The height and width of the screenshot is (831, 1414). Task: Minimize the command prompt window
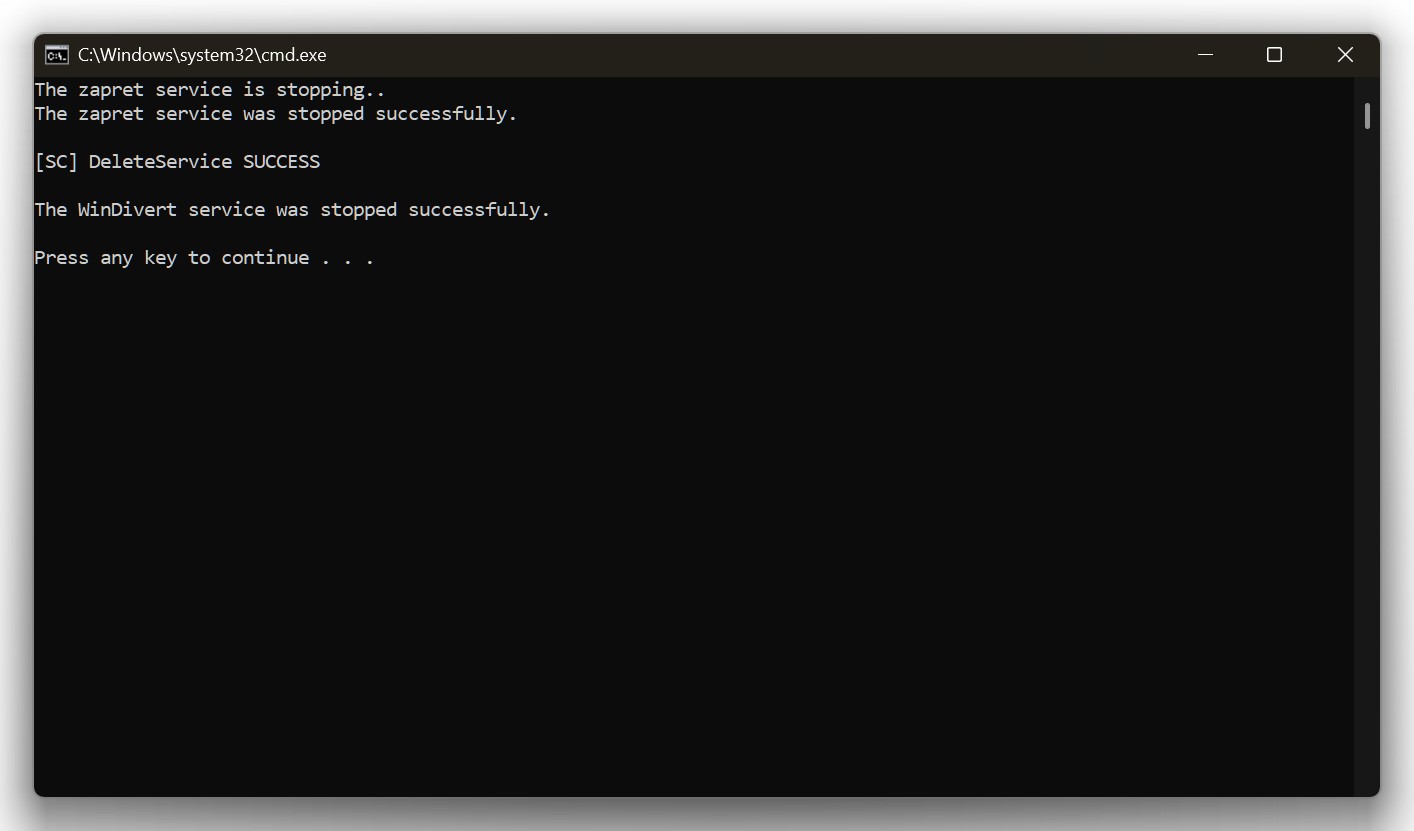coord(1205,55)
